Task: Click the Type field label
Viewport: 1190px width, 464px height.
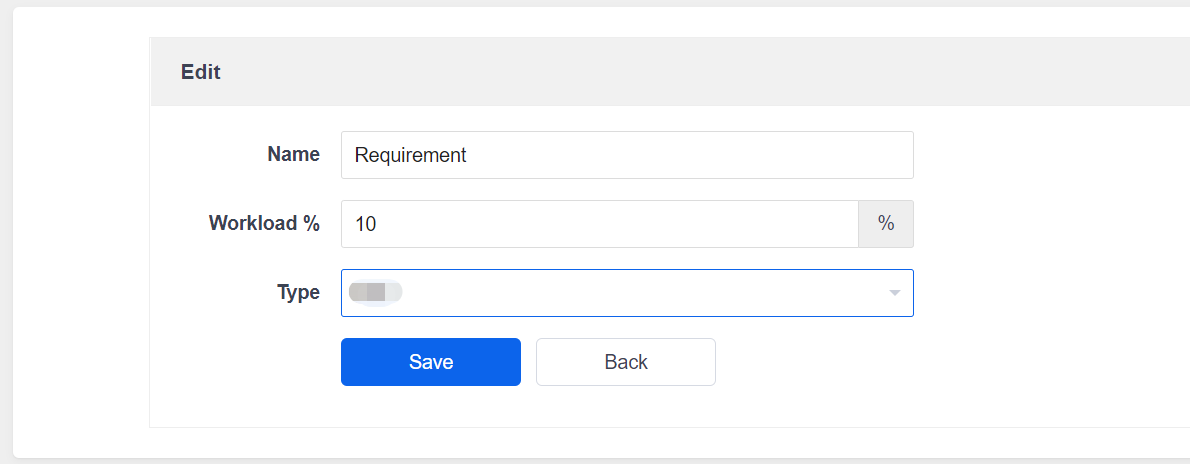Action: point(298,293)
